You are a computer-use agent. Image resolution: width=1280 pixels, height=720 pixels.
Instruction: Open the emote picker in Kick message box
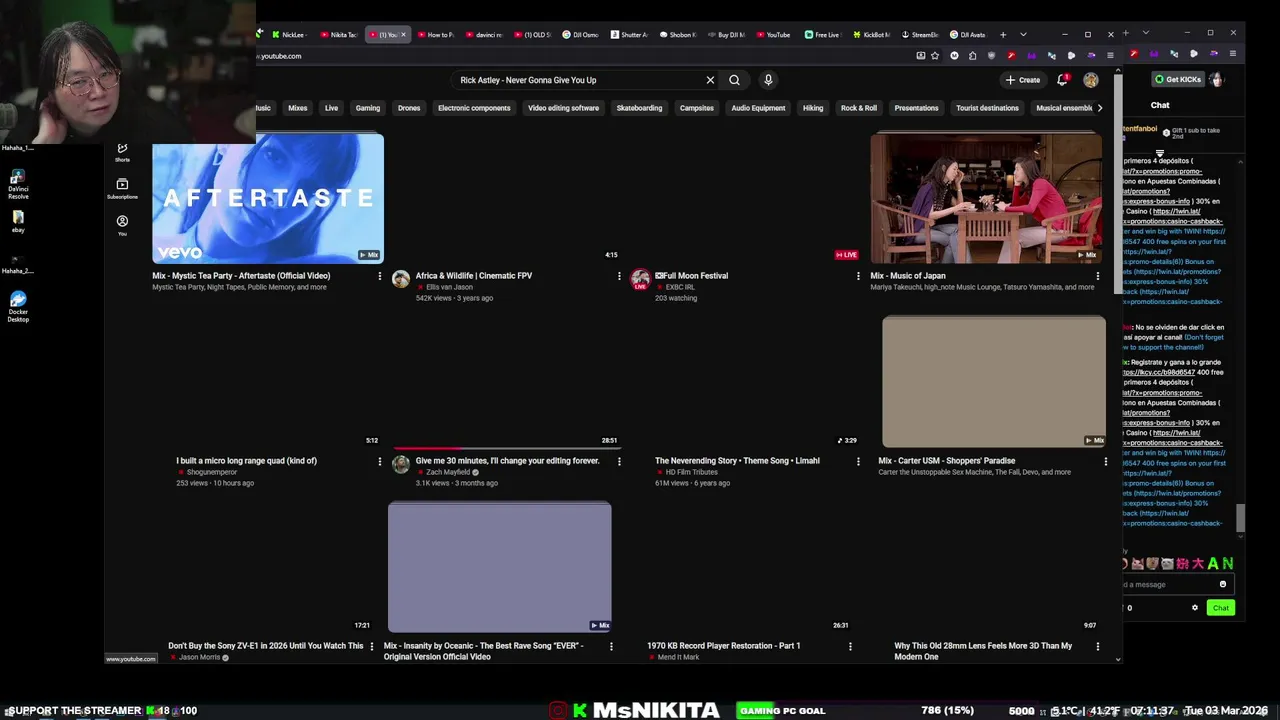coord(1222,584)
